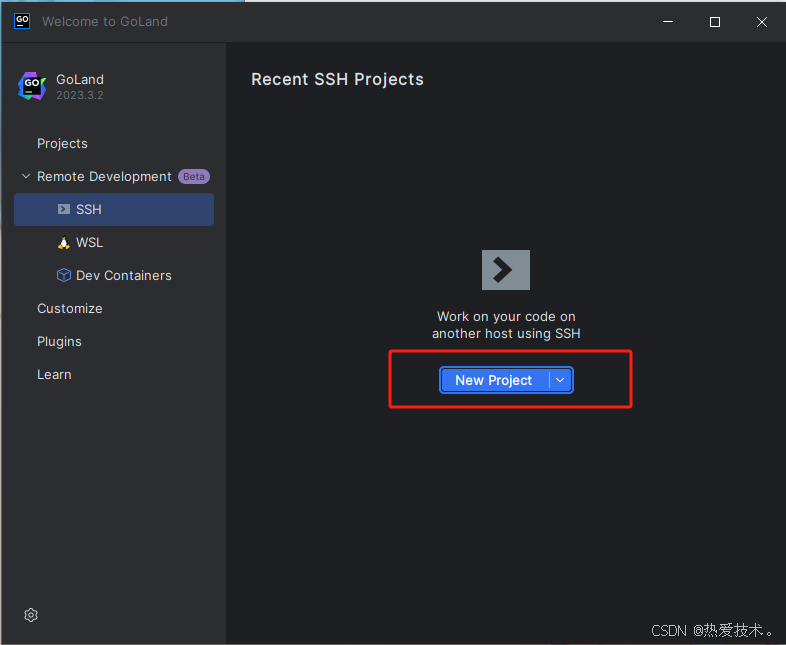786x645 pixels.
Task: Click the Dev Containers cube icon
Action: pyautogui.click(x=64, y=275)
